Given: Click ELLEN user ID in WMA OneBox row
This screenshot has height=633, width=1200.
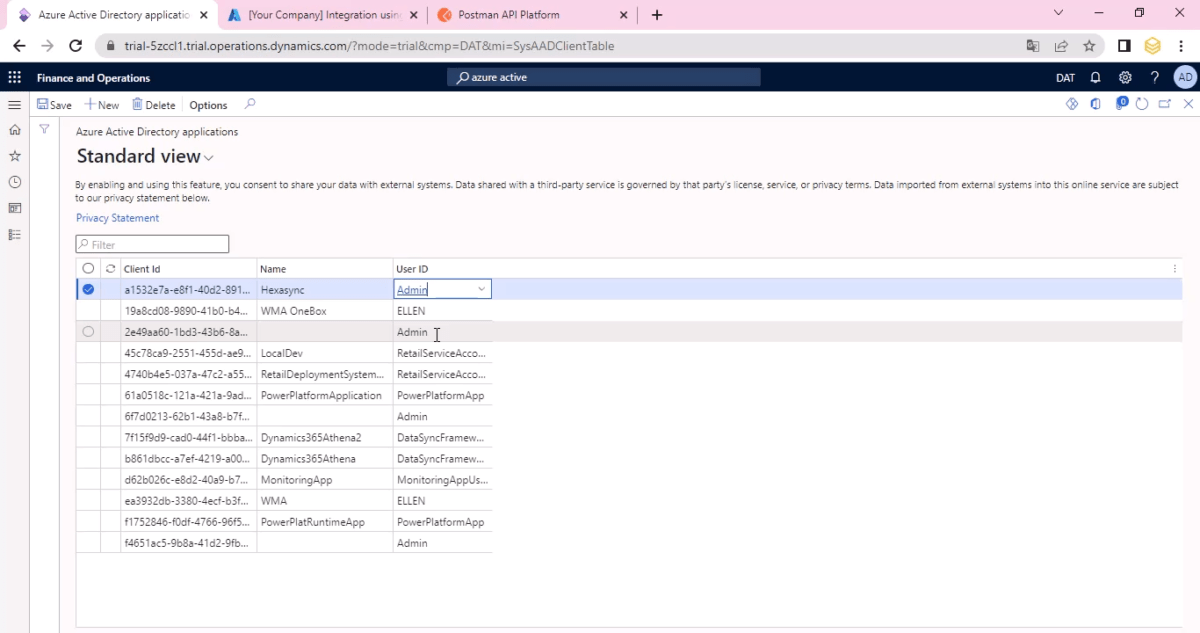Looking at the screenshot, I should pos(443,311).
